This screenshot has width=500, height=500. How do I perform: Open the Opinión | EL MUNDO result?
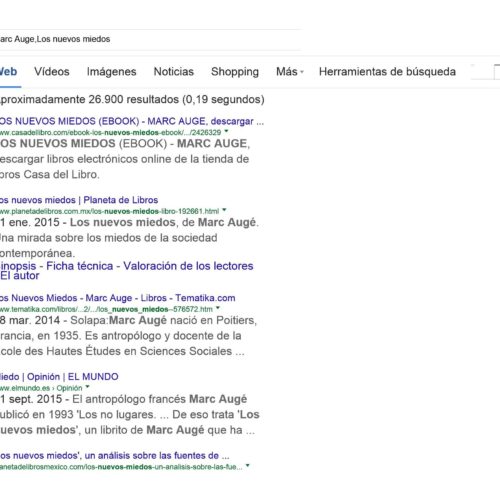pyautogui.click(x=59, y=377)
